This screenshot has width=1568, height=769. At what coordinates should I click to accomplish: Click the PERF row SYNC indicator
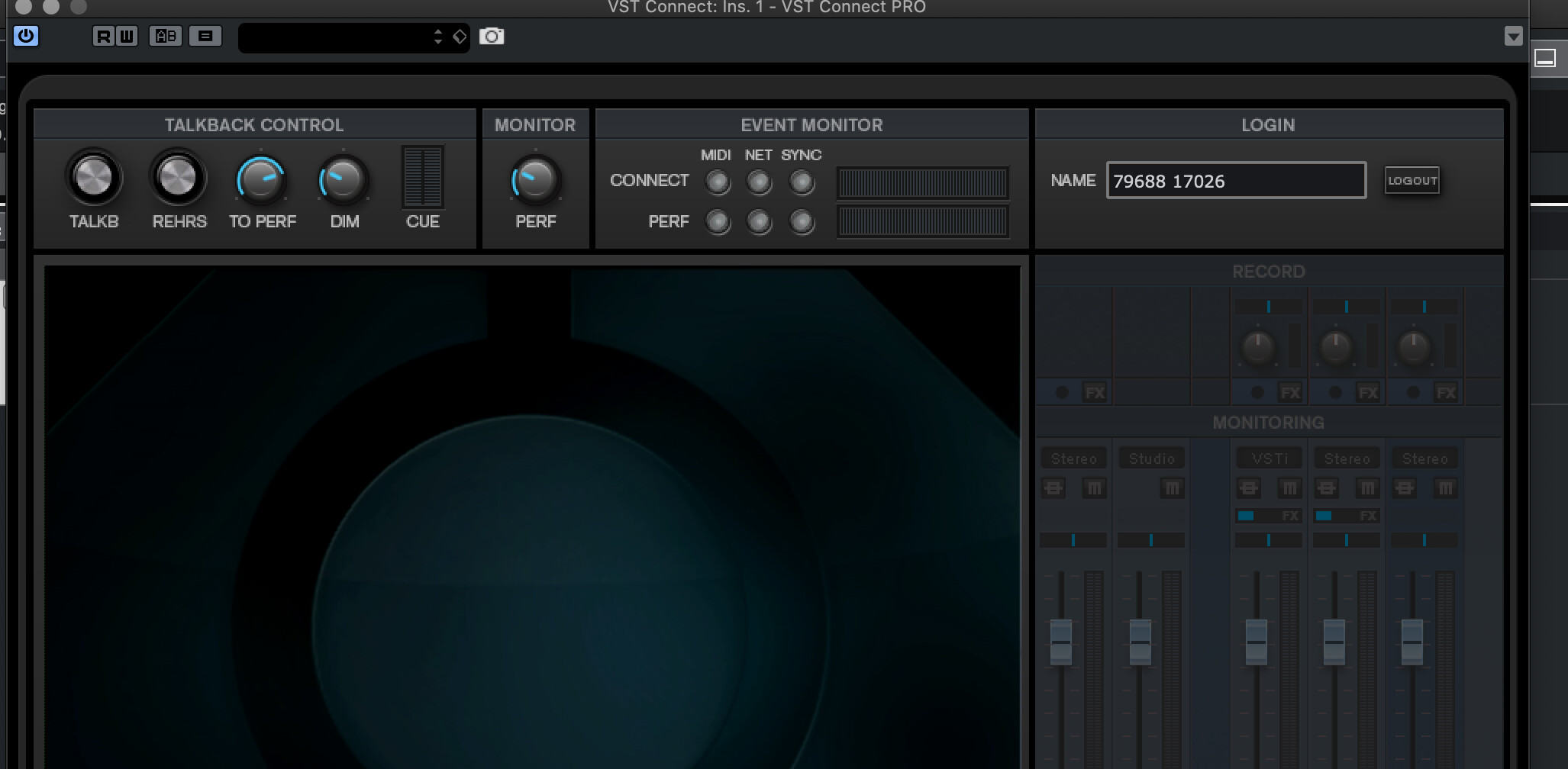[802, 221]
